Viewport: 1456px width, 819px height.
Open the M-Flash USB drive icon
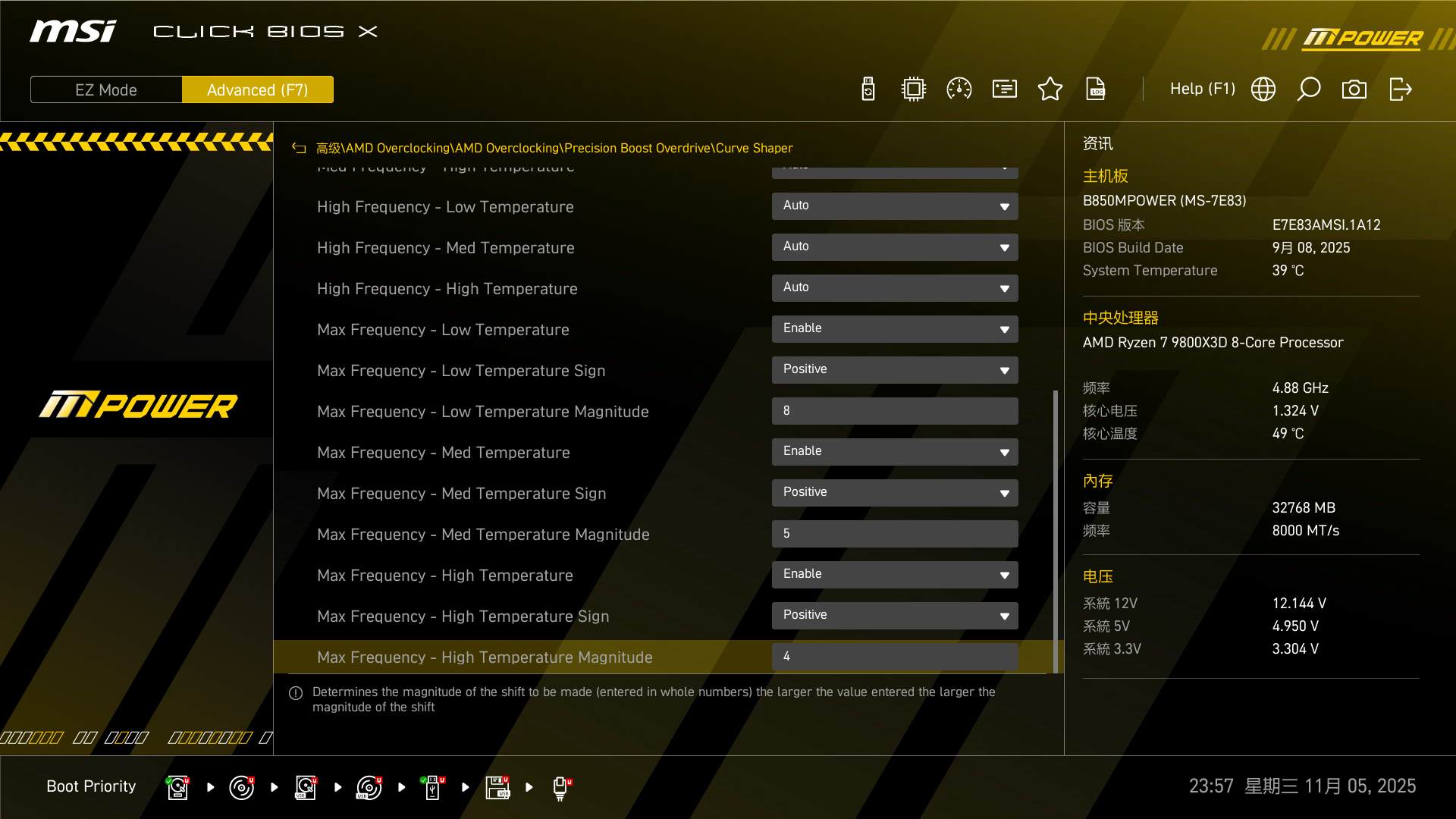(868, 89)
